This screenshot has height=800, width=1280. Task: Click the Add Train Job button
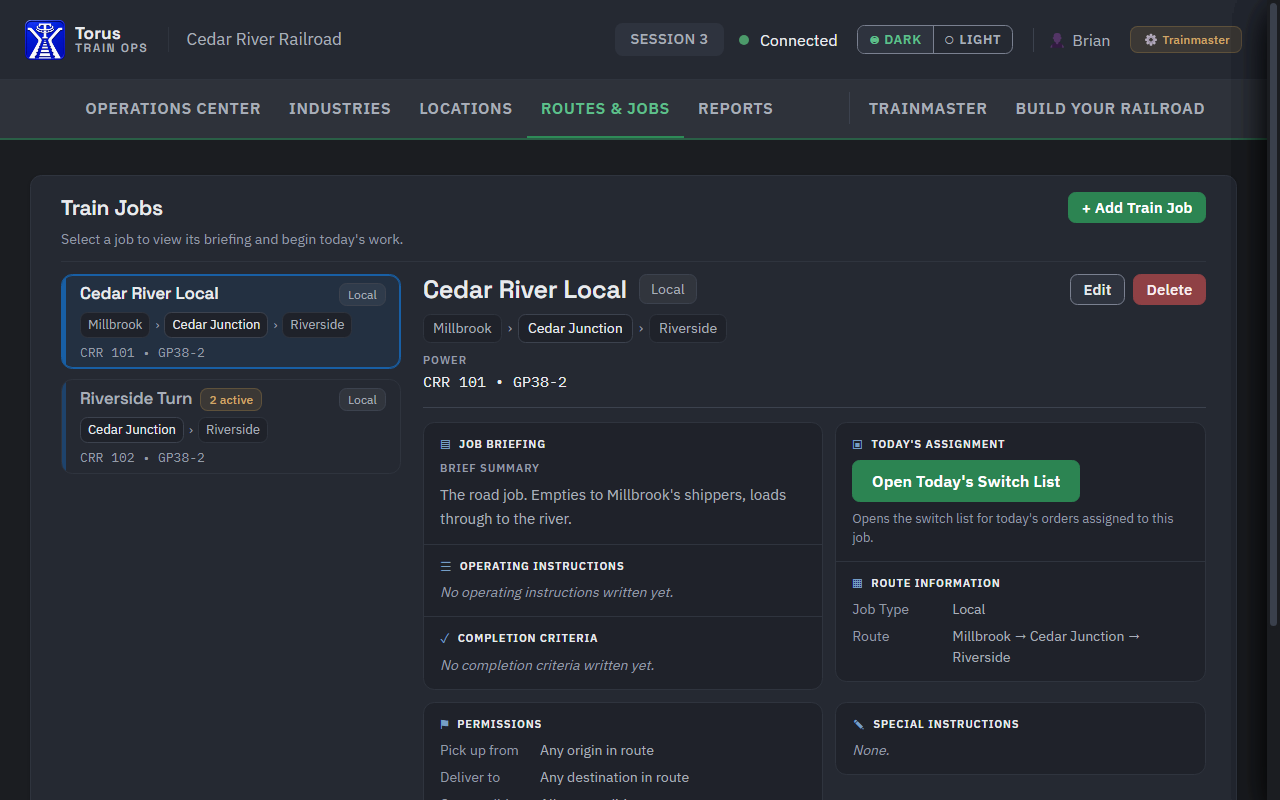click(x=1137, y=208)
